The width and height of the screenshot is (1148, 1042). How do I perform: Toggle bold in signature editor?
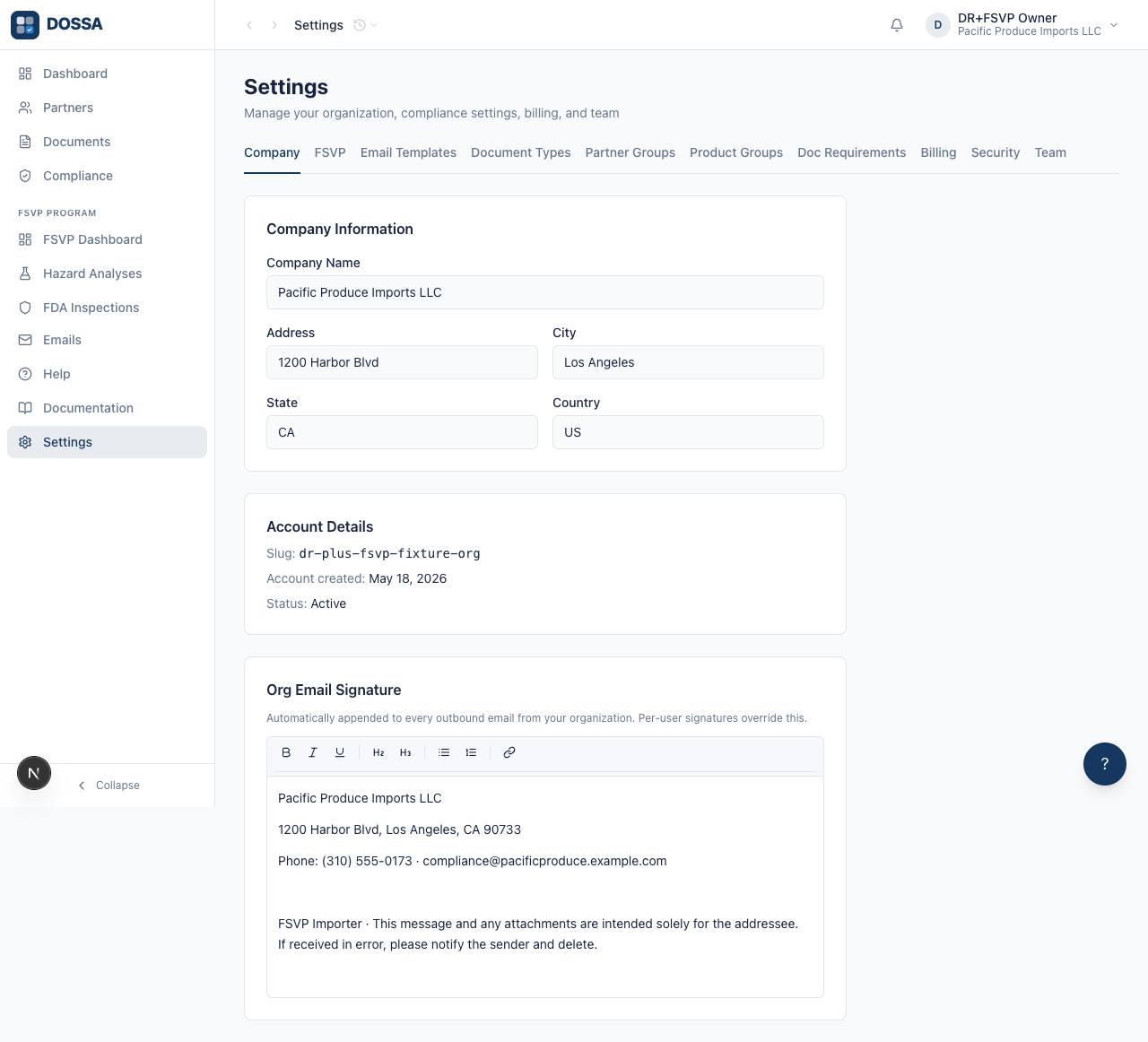286,752
